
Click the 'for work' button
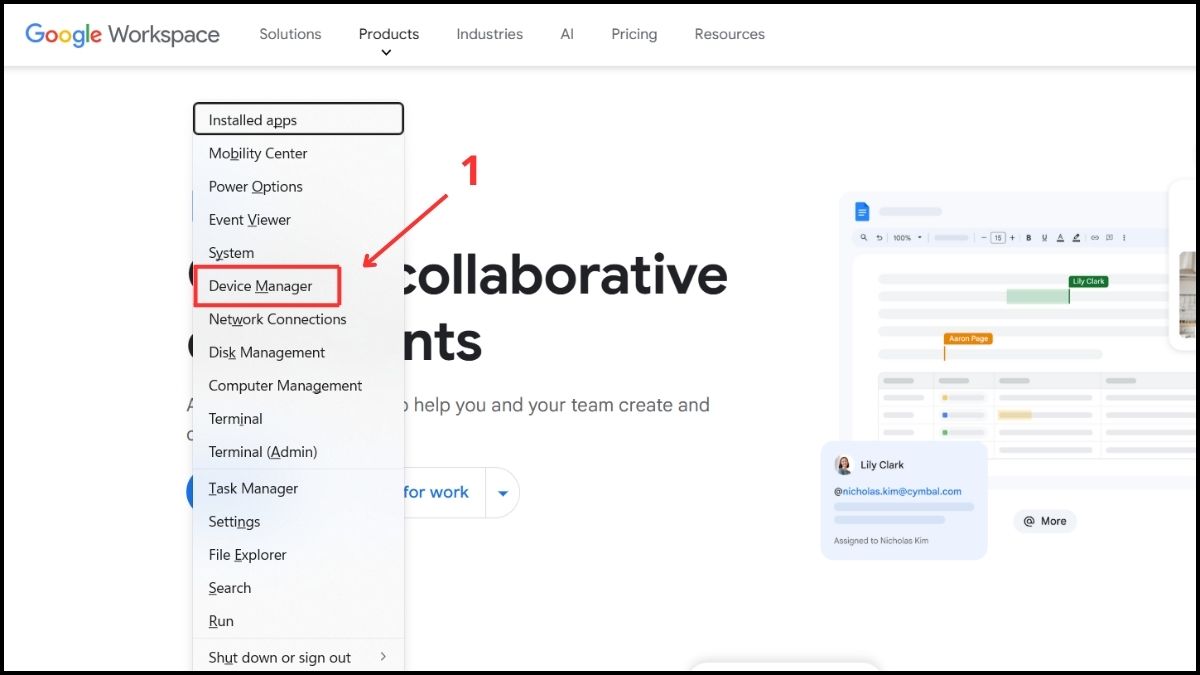[445, 493]
